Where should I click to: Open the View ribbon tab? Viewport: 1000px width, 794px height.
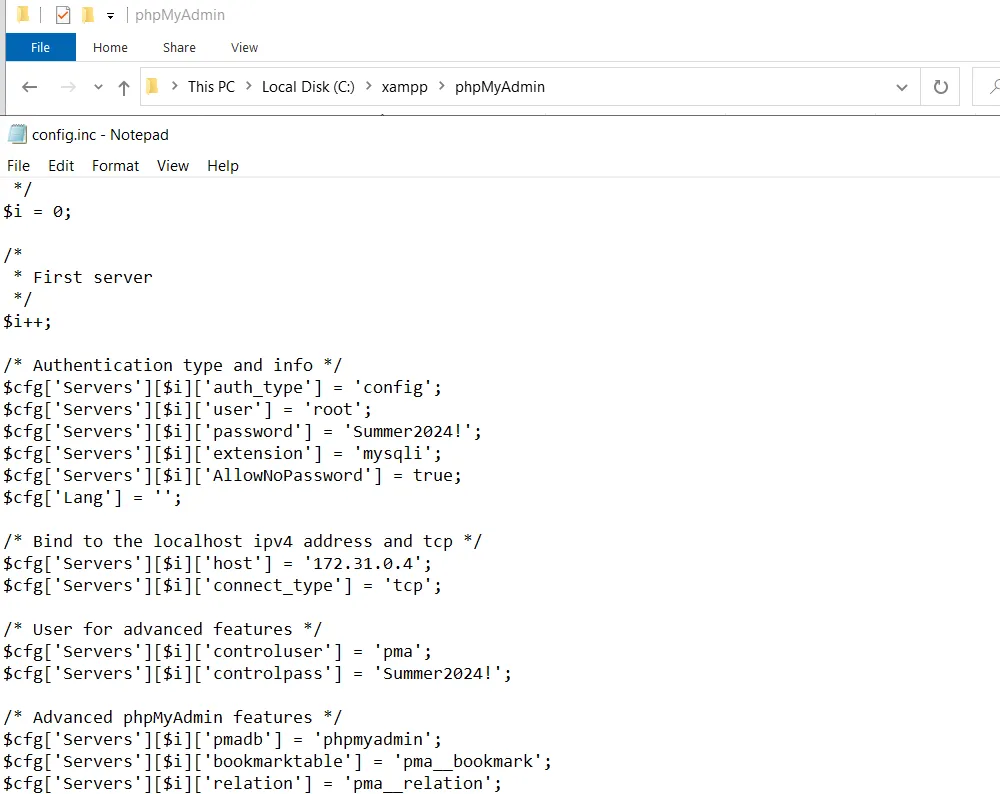tap(243, 47)
